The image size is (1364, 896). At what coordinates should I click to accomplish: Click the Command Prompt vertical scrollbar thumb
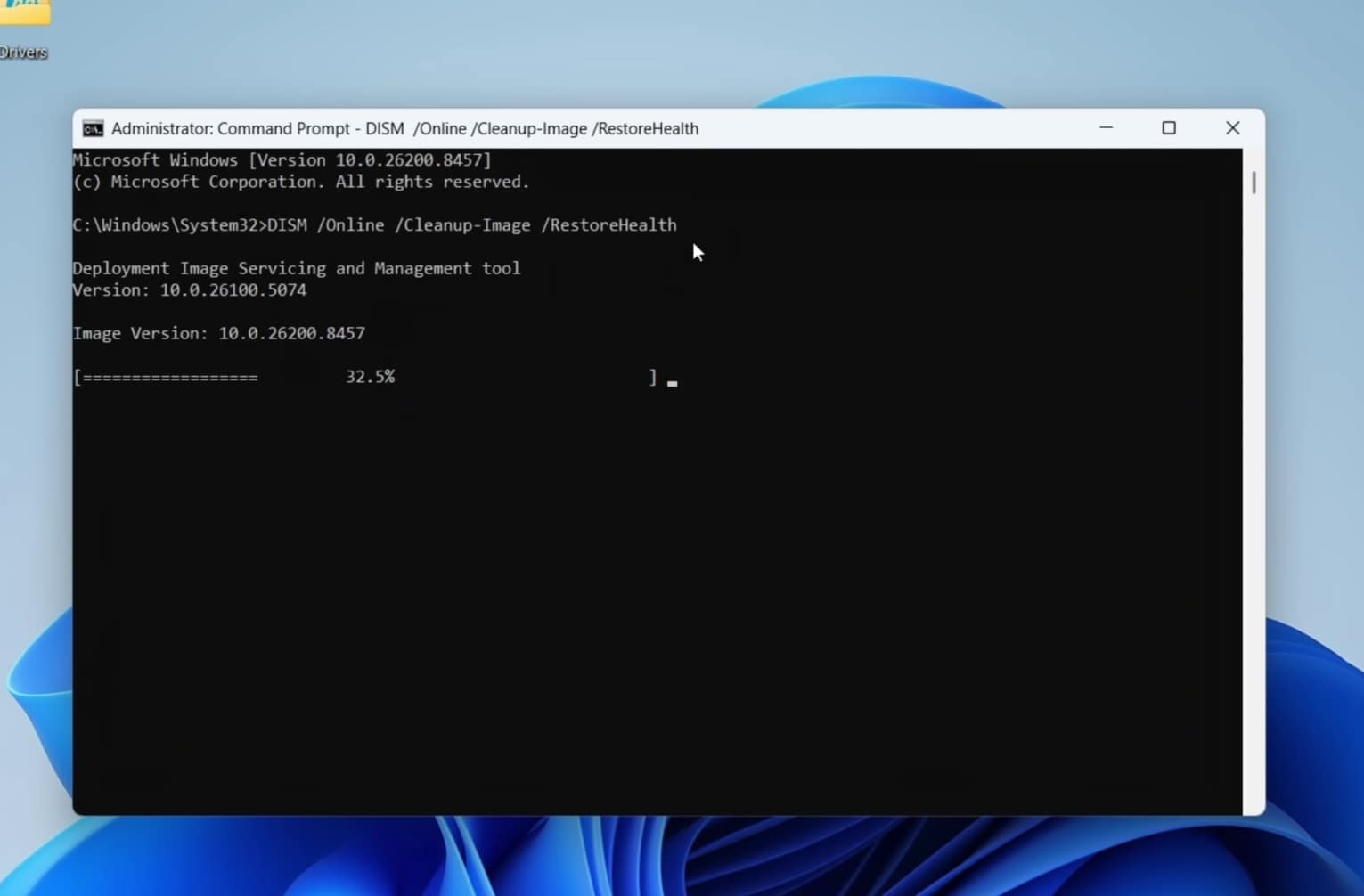point(1254,182)
